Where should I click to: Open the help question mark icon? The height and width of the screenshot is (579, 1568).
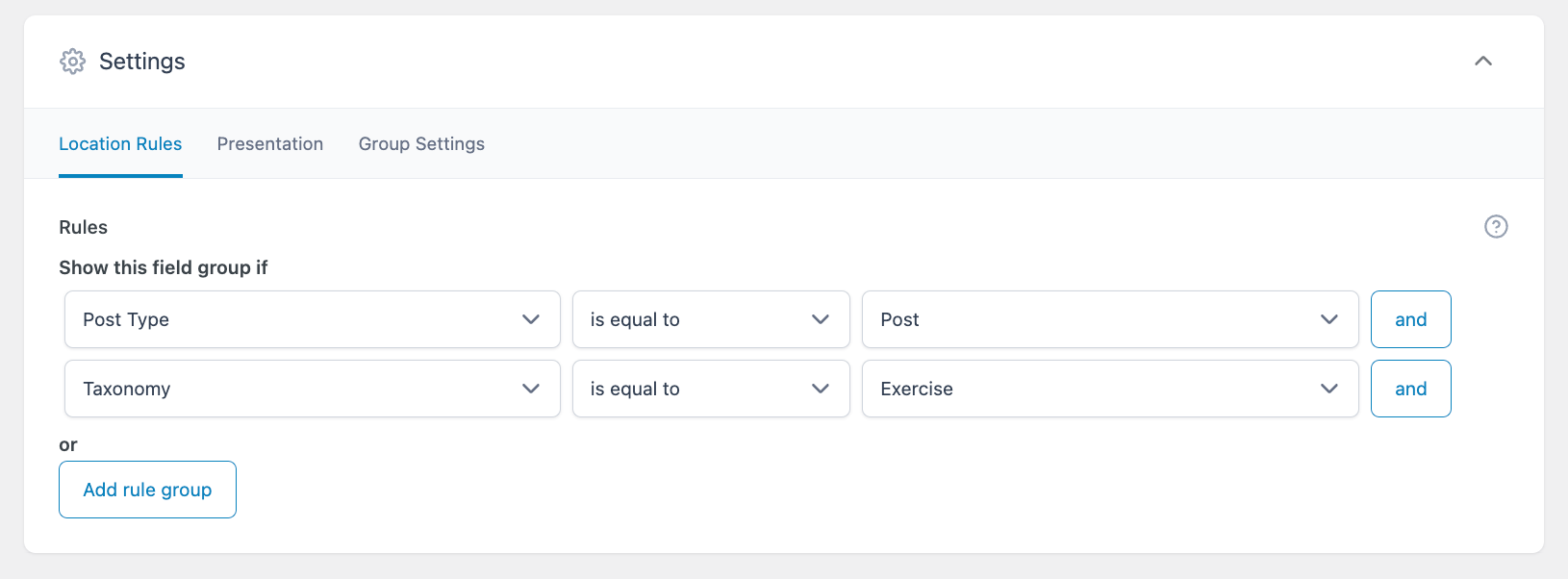1495,226
